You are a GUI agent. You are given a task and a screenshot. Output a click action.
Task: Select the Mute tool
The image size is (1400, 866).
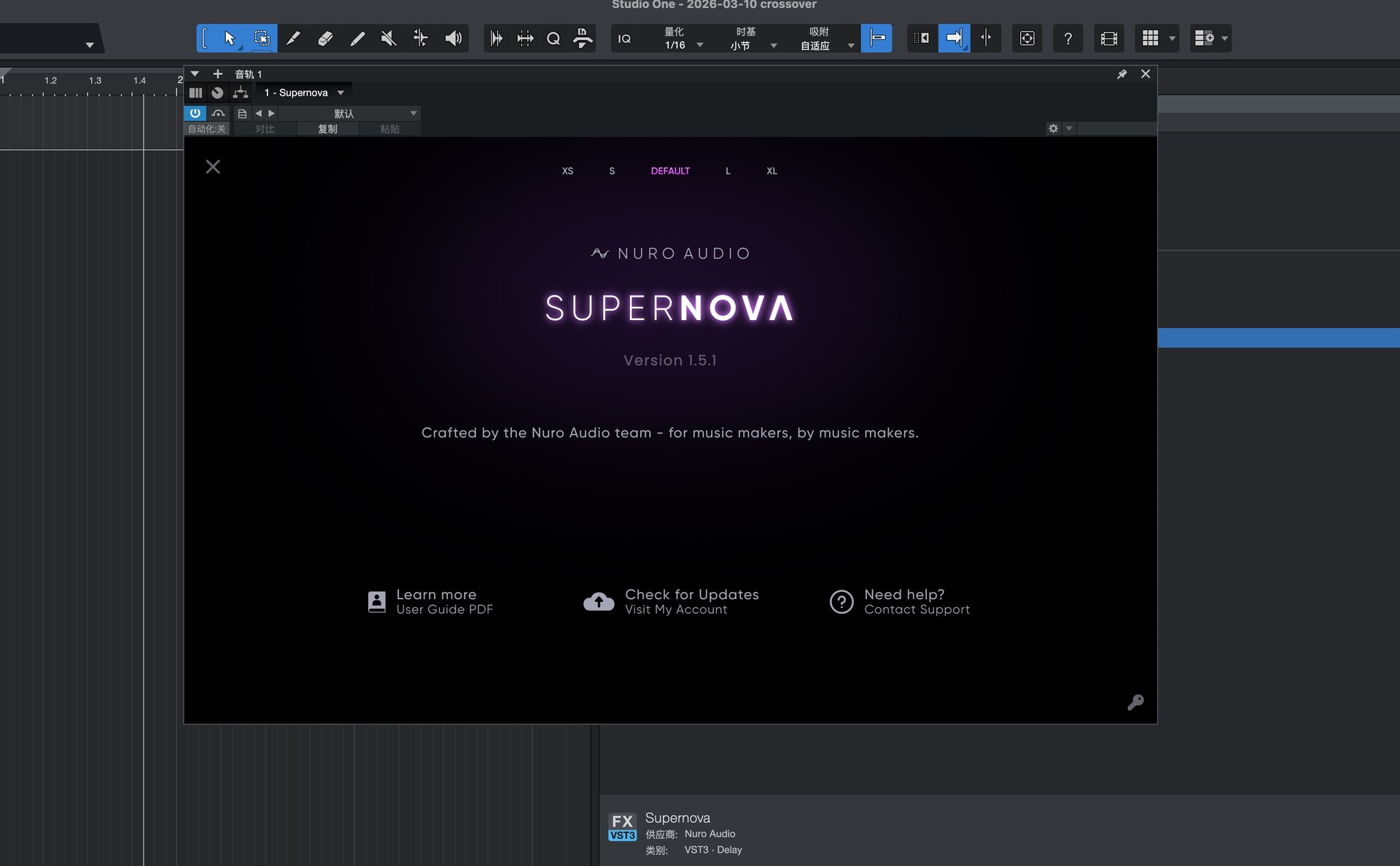click(389, 38)
